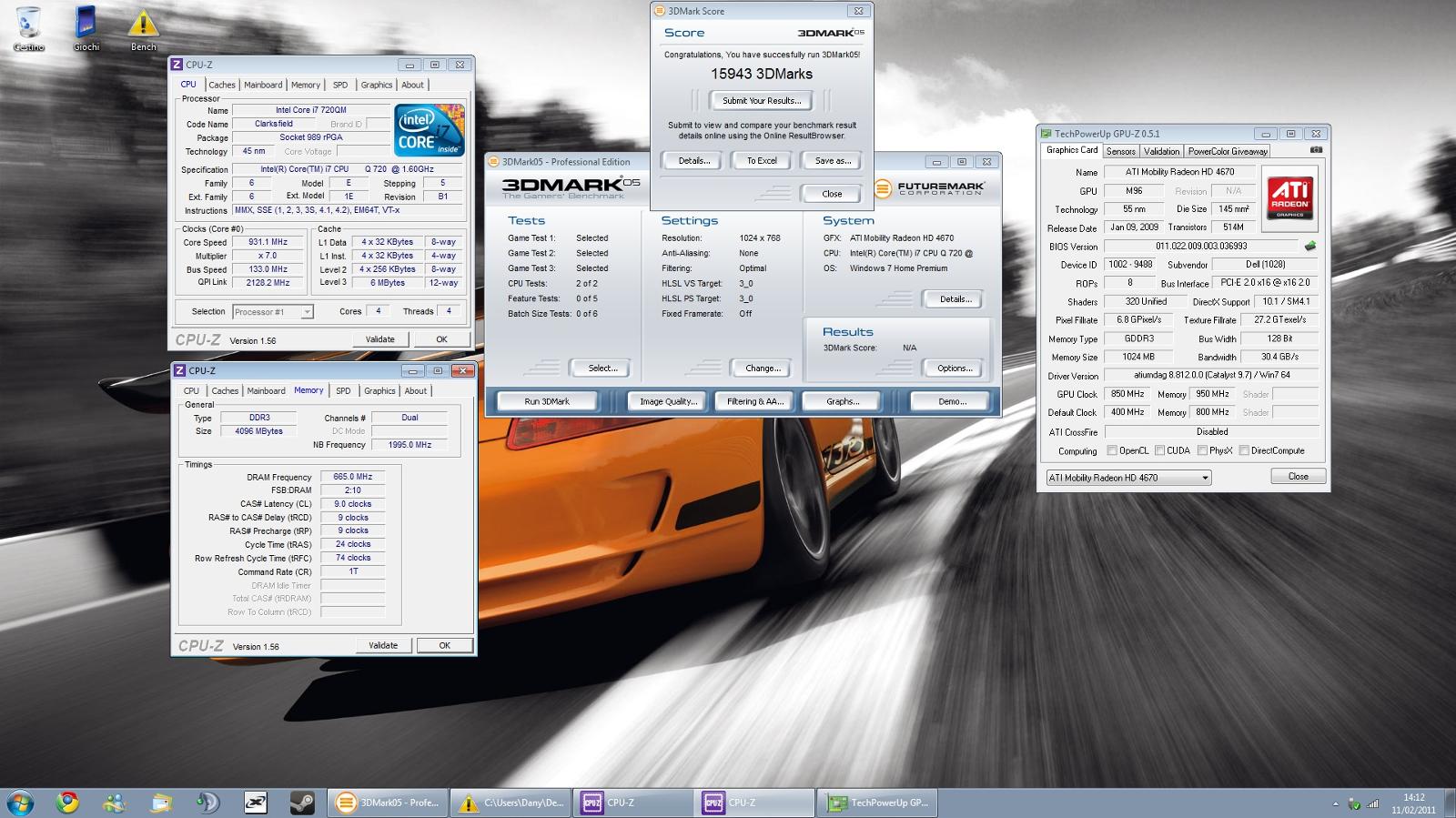Open the graphics card selection dropdown in GPU-Z
Screen dimensions: 1456x818
tap(1128, 478)
